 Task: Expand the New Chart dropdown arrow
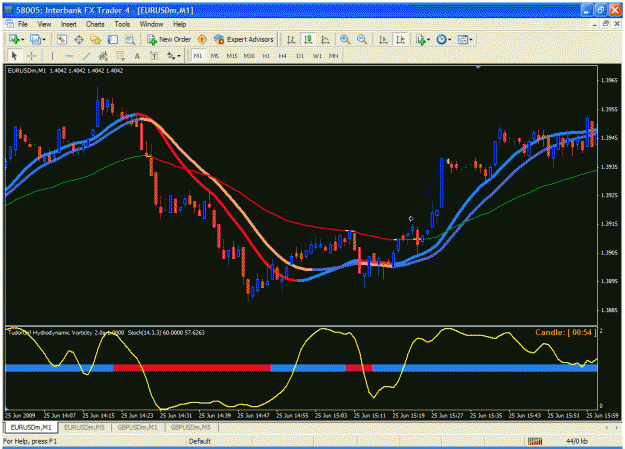[x=22, y=40]
